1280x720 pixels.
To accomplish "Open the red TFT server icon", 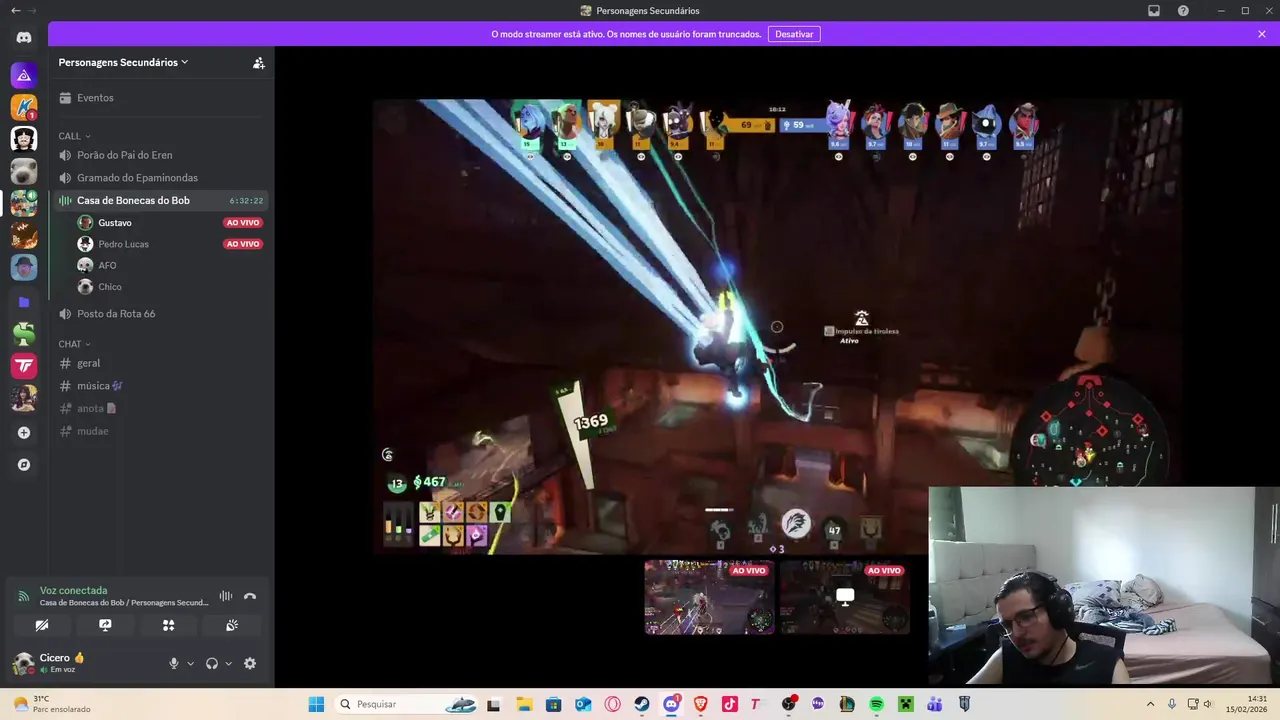I will click(24, 366).
